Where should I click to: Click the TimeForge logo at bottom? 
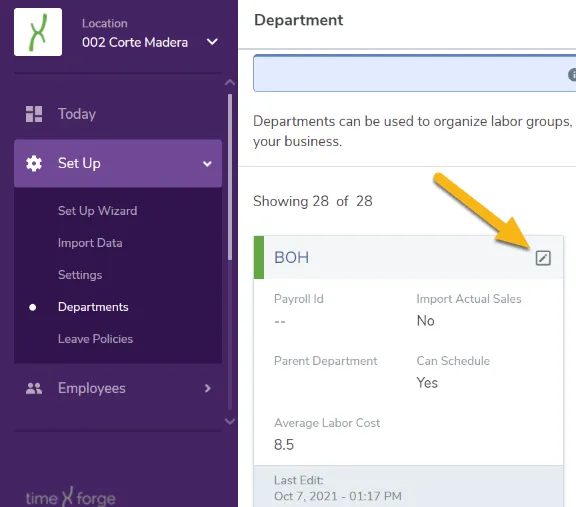(71, 497)
